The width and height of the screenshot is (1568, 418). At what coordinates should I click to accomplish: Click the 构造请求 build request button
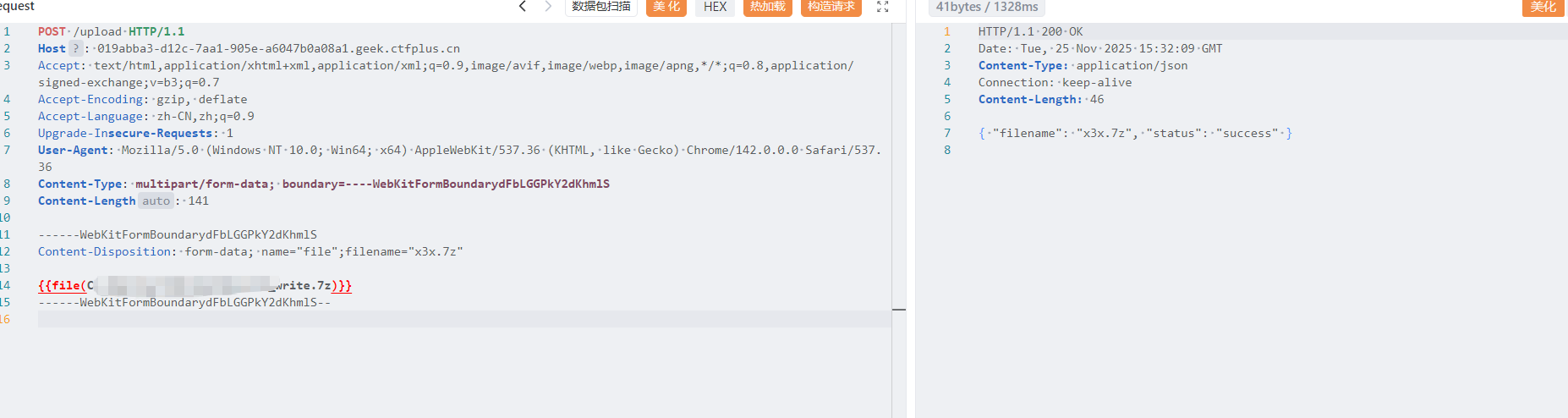(x=831, y=7)
